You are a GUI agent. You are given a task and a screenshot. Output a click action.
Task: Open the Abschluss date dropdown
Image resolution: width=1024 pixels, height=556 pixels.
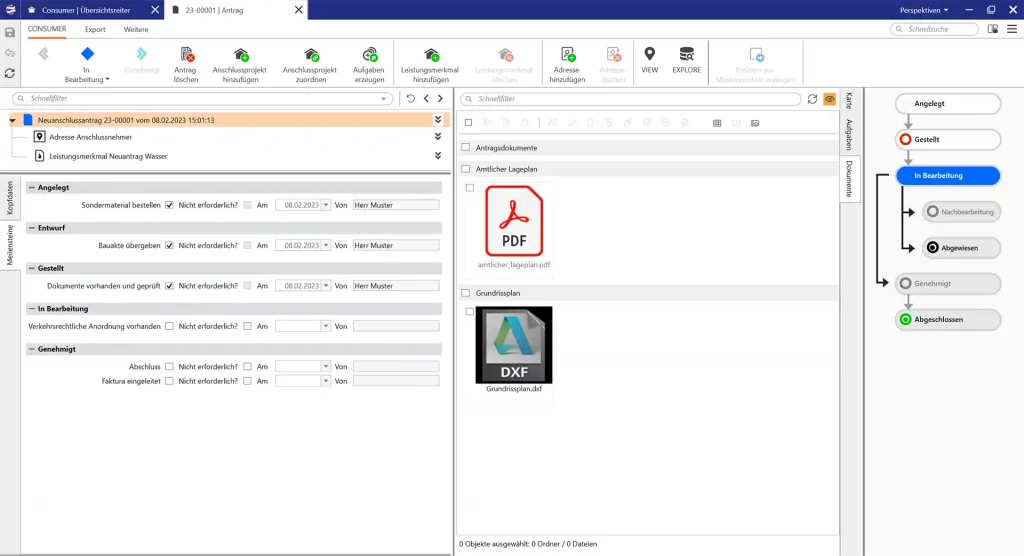coord(325,367)
